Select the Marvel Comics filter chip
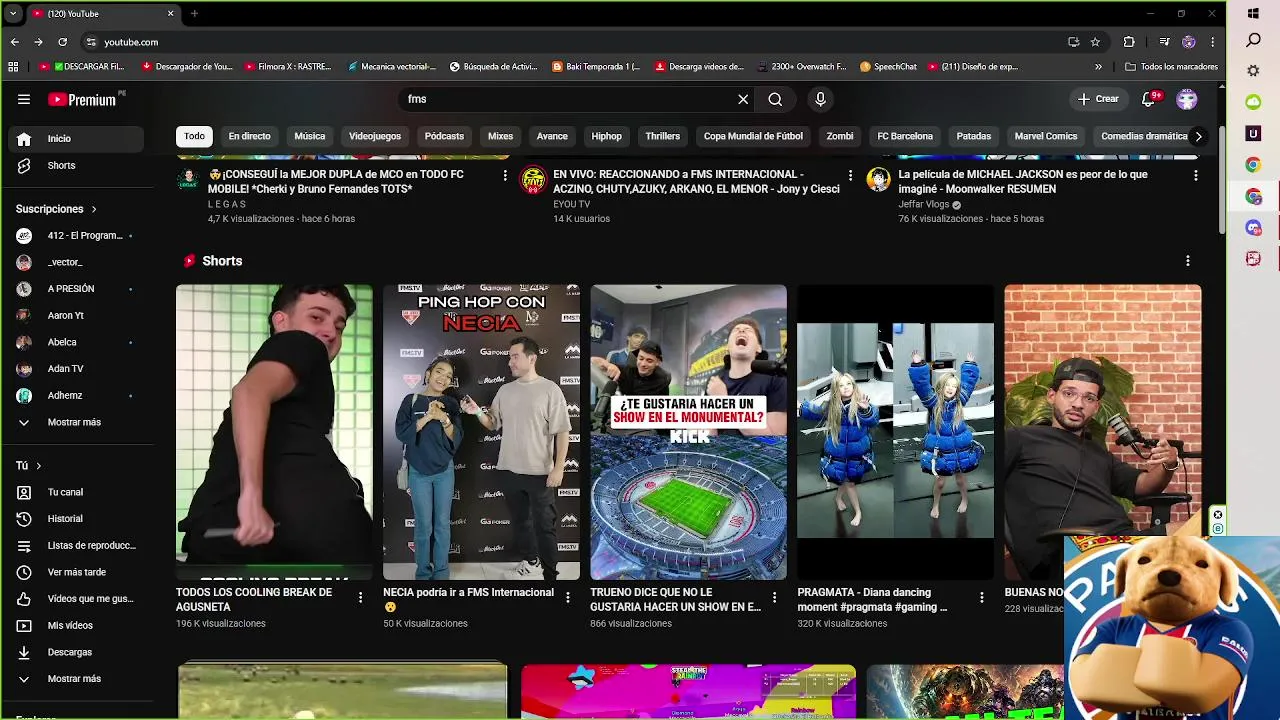The width and height of the screenshot is (1280, 720). click(1046, 136)
